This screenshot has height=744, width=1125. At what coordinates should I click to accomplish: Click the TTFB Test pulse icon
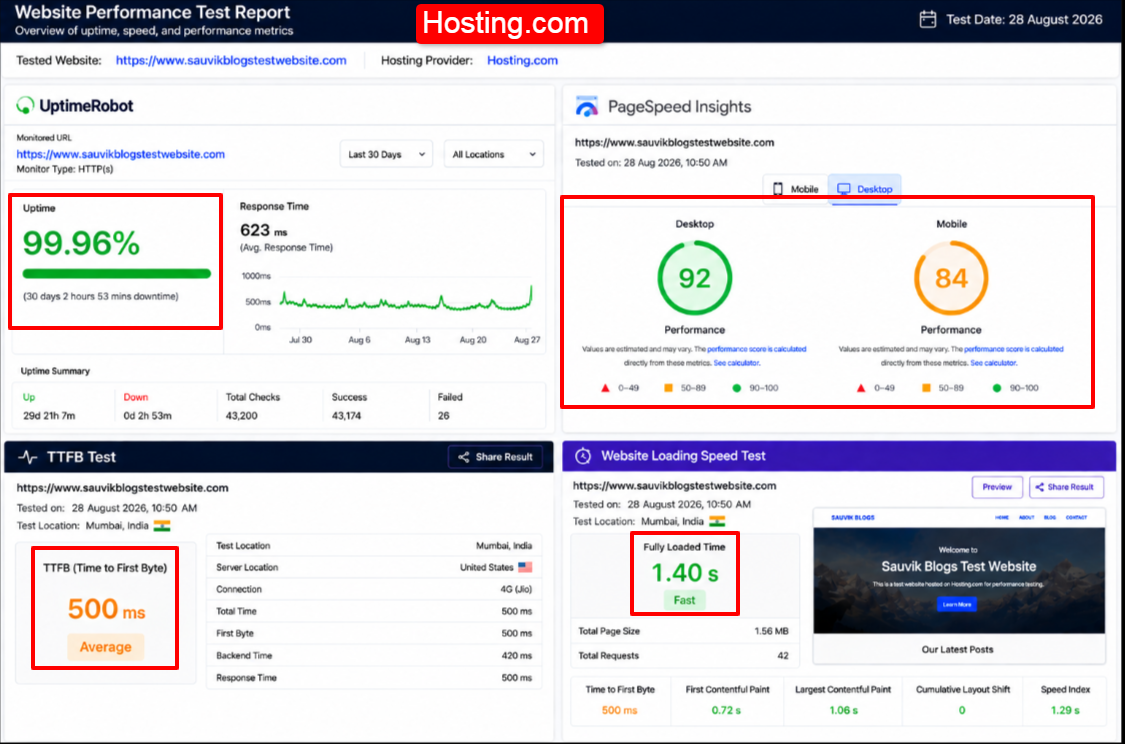[x=28, y=457]
